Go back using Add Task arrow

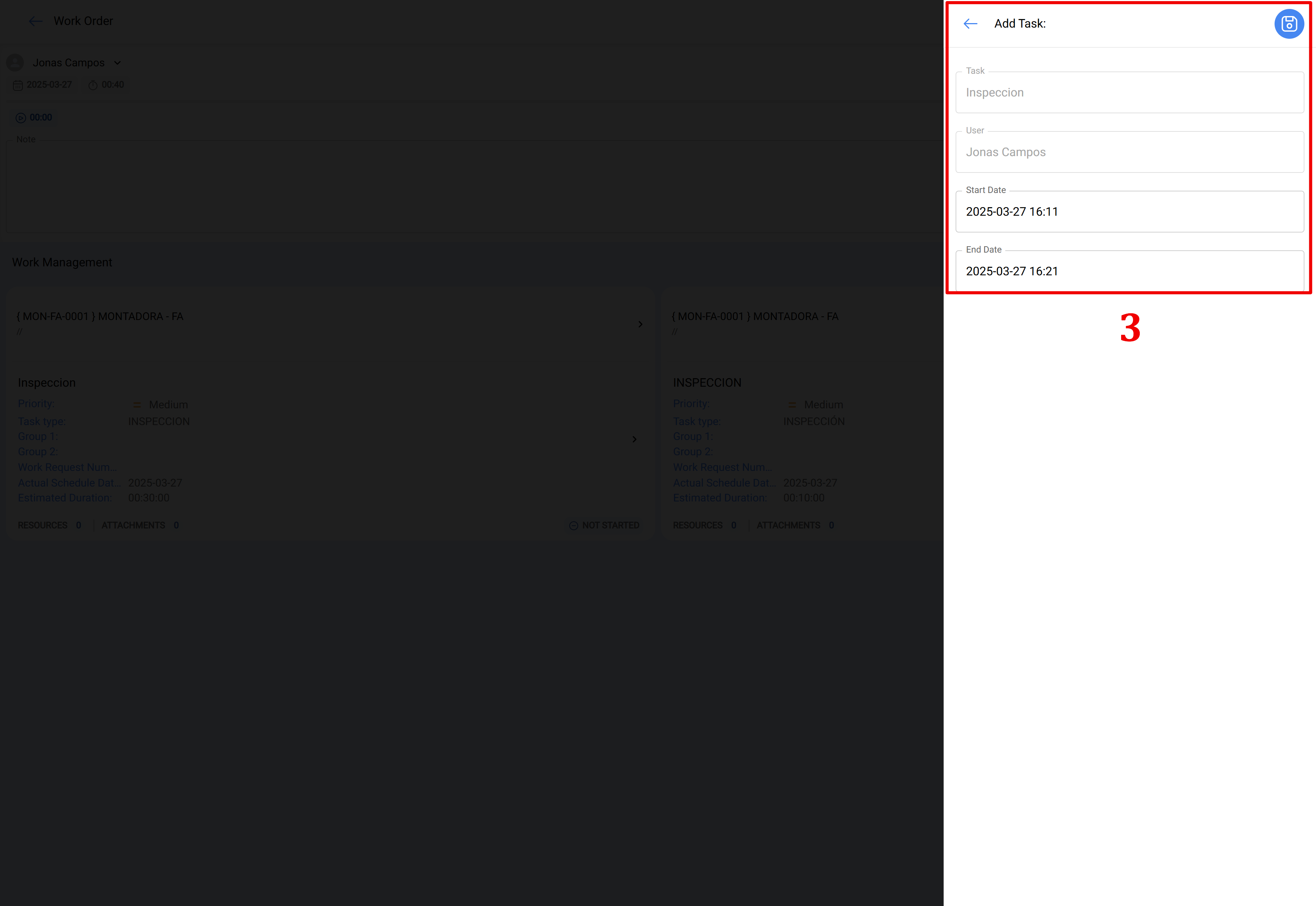click(970, 24)
